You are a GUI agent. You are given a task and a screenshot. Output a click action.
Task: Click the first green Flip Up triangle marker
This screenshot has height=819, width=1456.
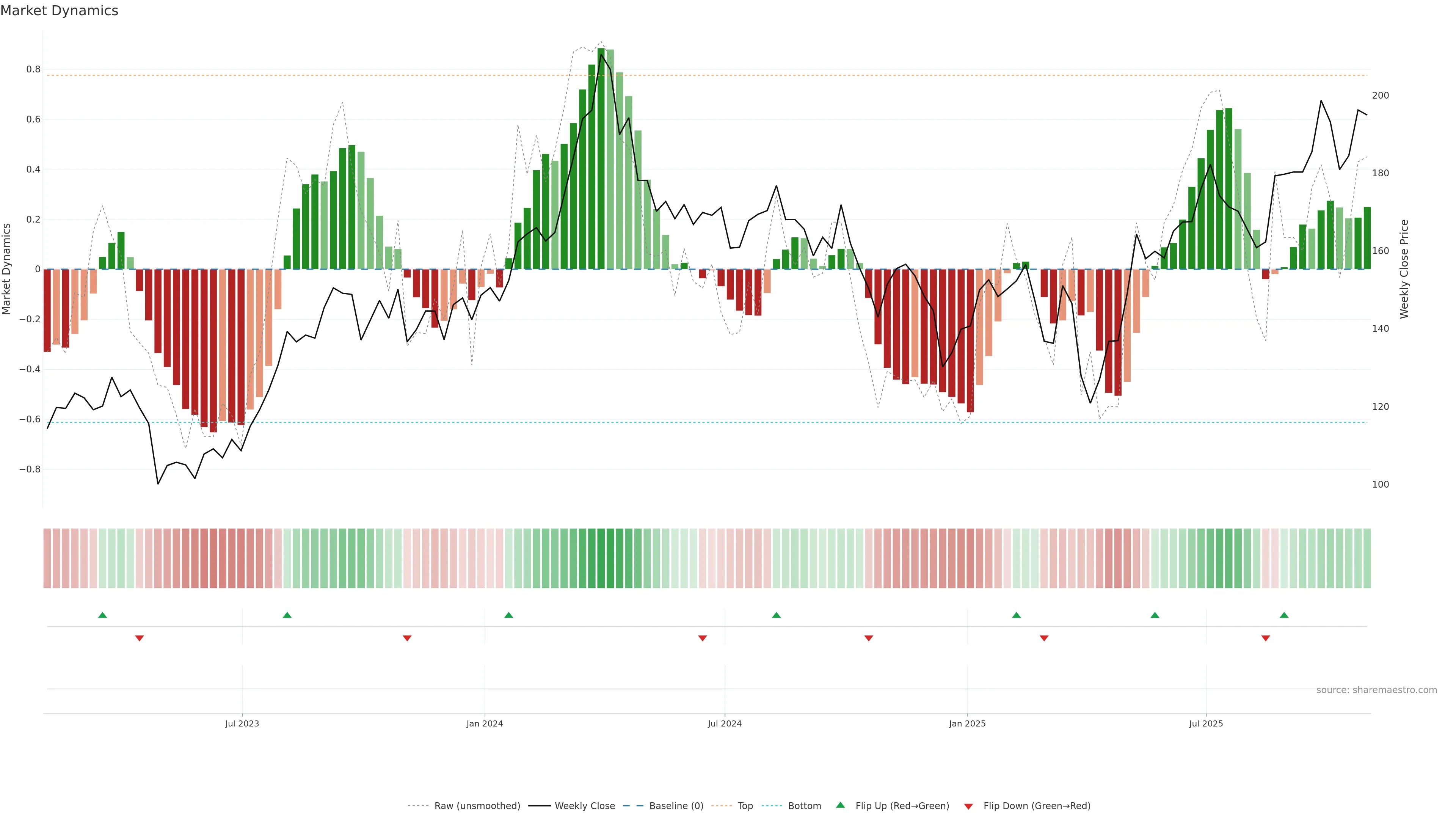[x=102, y=615]
